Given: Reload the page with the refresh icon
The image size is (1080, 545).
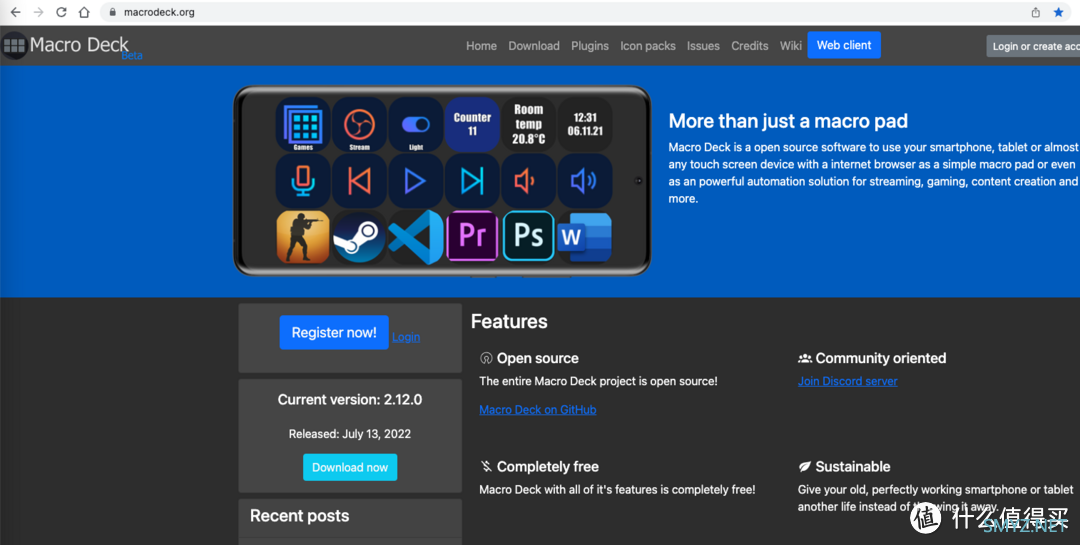Looking at the screenshot, I should [x=61, y=12].
